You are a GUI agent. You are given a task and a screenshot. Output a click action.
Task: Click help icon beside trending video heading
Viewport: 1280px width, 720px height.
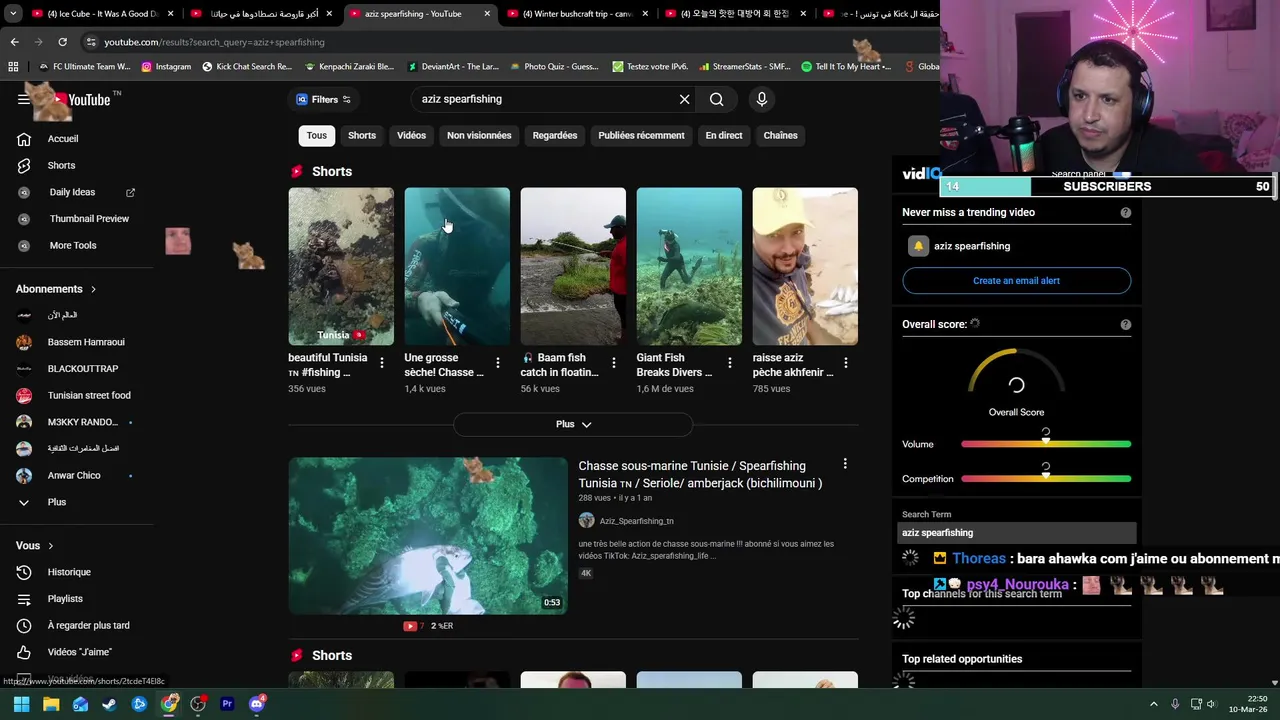click(1125, 212)
